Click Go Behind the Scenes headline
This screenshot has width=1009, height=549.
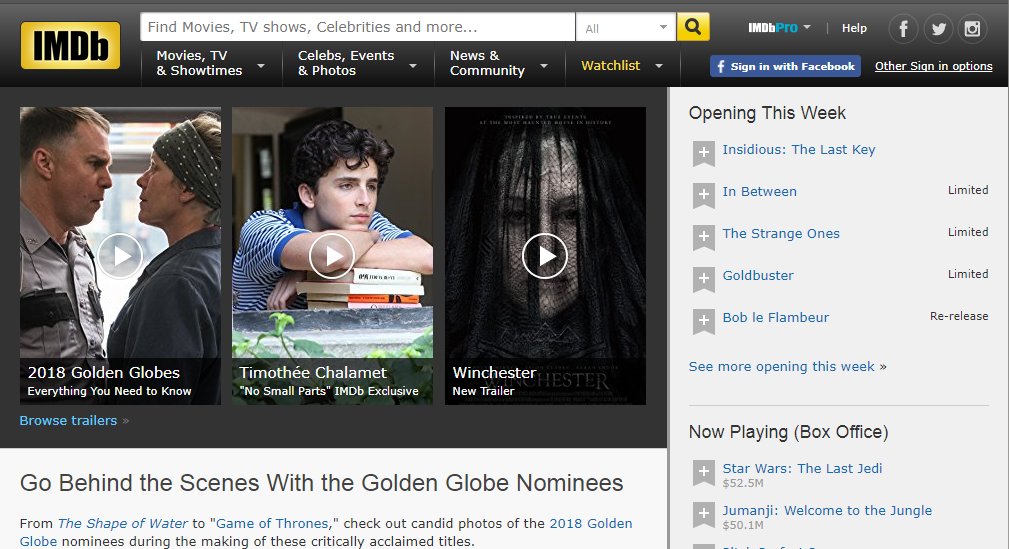point(321,483)
